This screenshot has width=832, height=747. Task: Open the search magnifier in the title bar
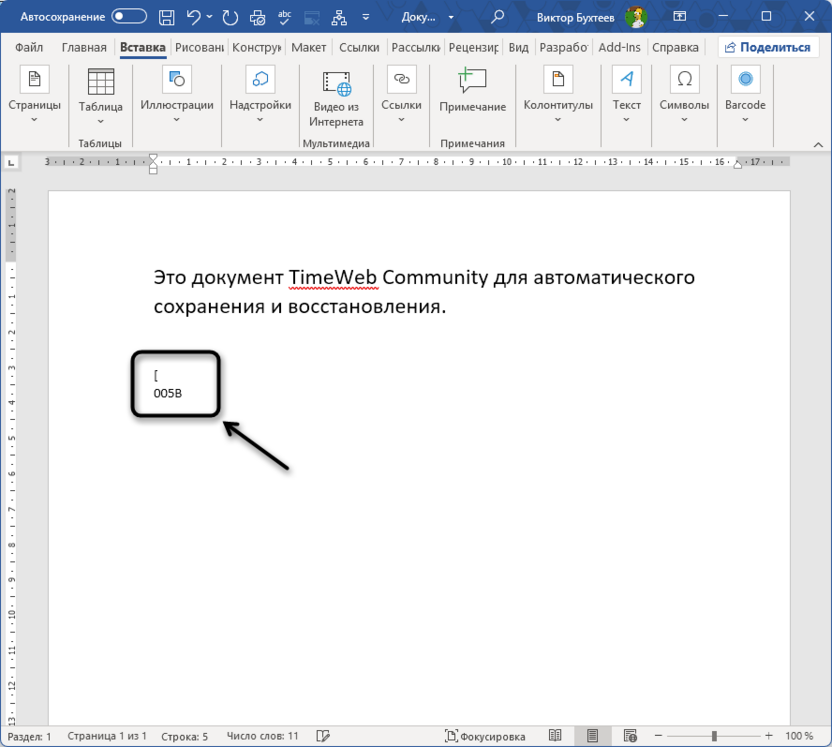(497, 17)
